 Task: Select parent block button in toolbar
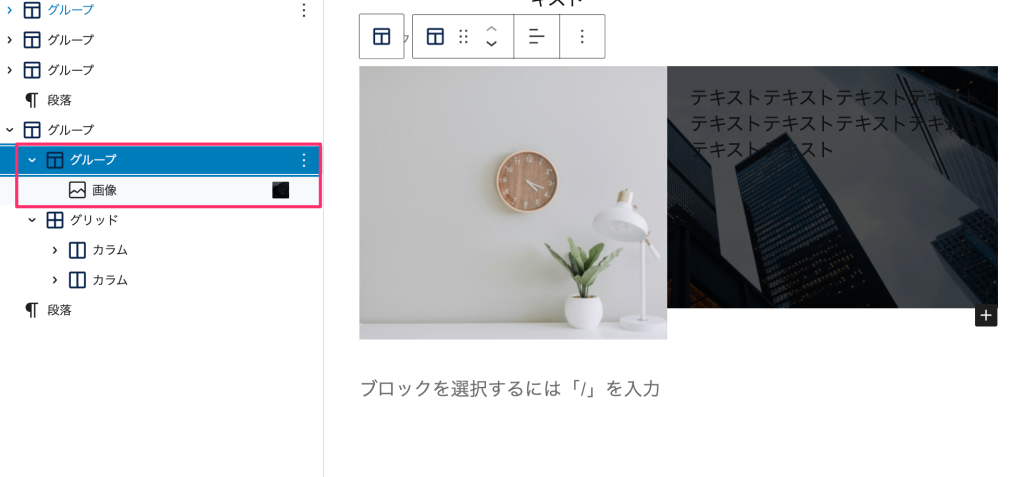pos(381,37)
